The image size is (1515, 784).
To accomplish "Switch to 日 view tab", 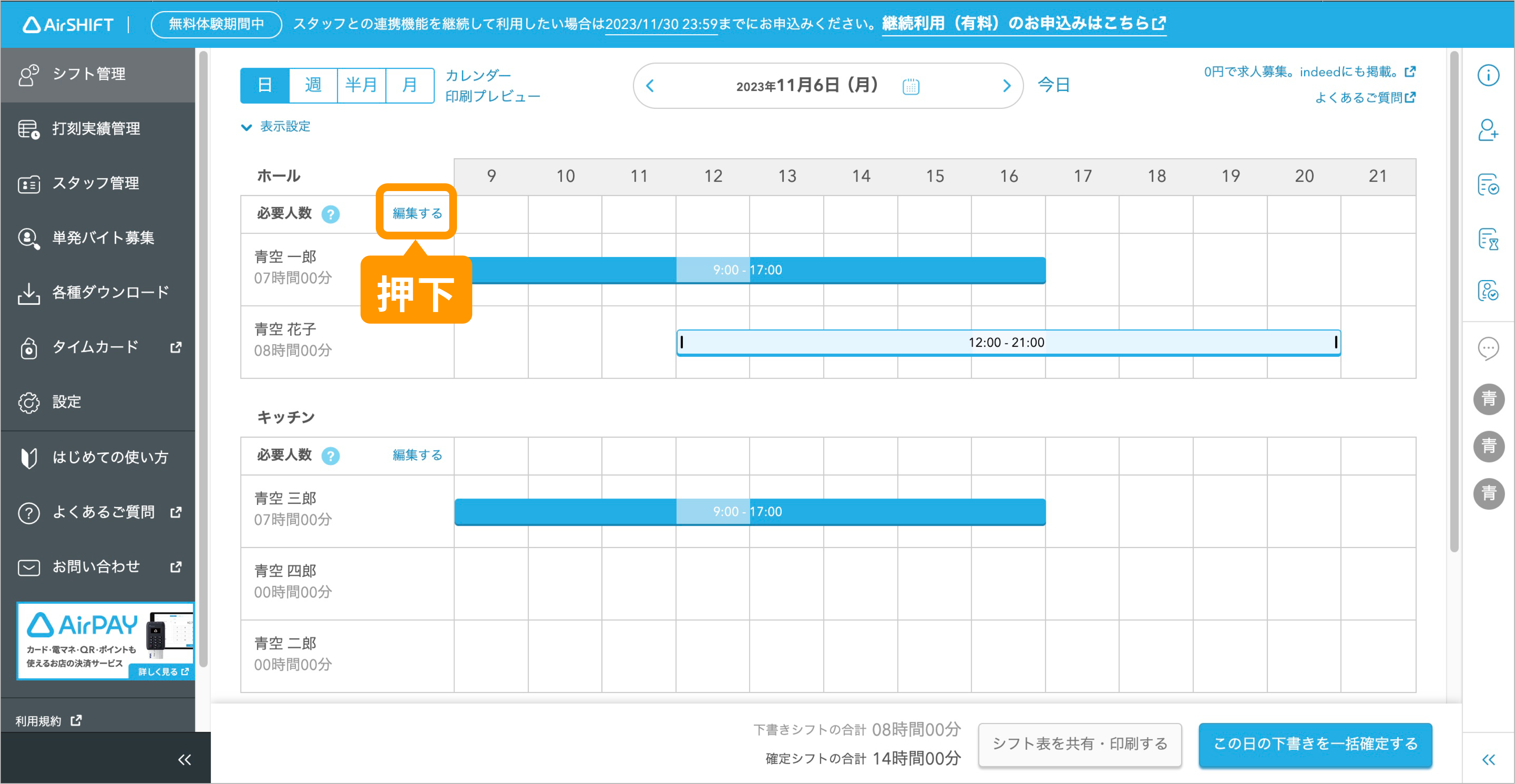I will pos(265,85).
